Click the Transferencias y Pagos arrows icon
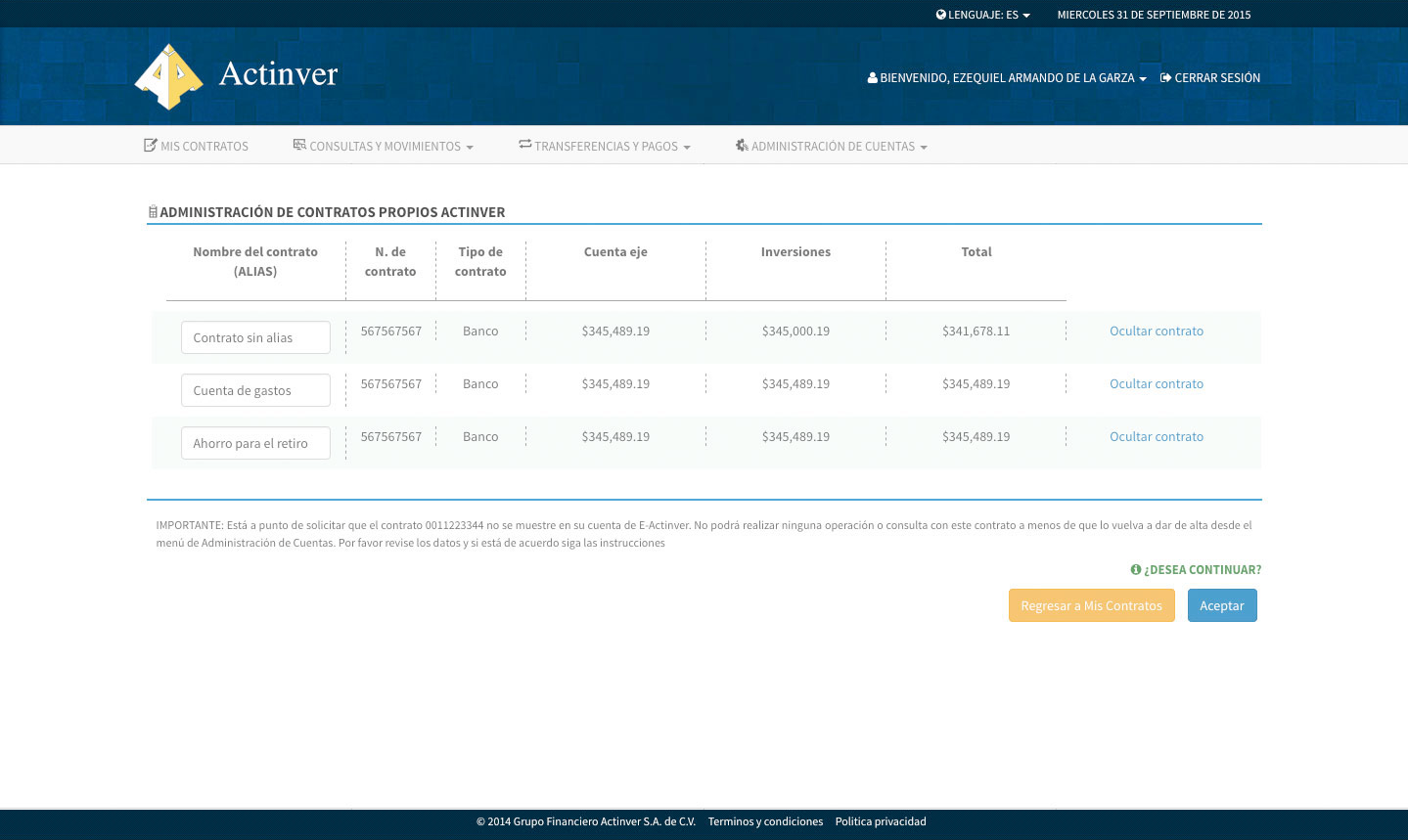 (x=524, y=145)
